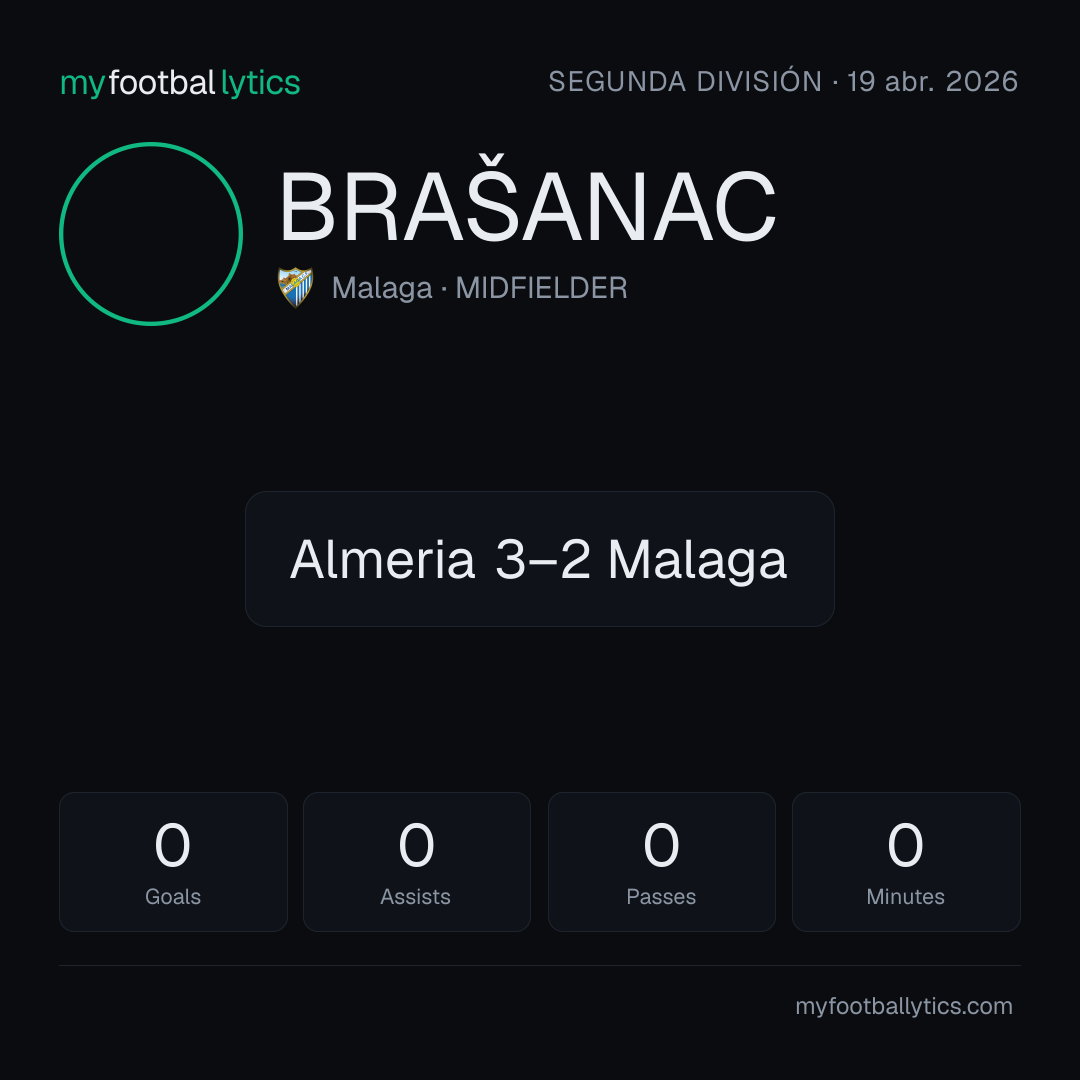Select the BRAŠANAC player name heading

[528, 205]
